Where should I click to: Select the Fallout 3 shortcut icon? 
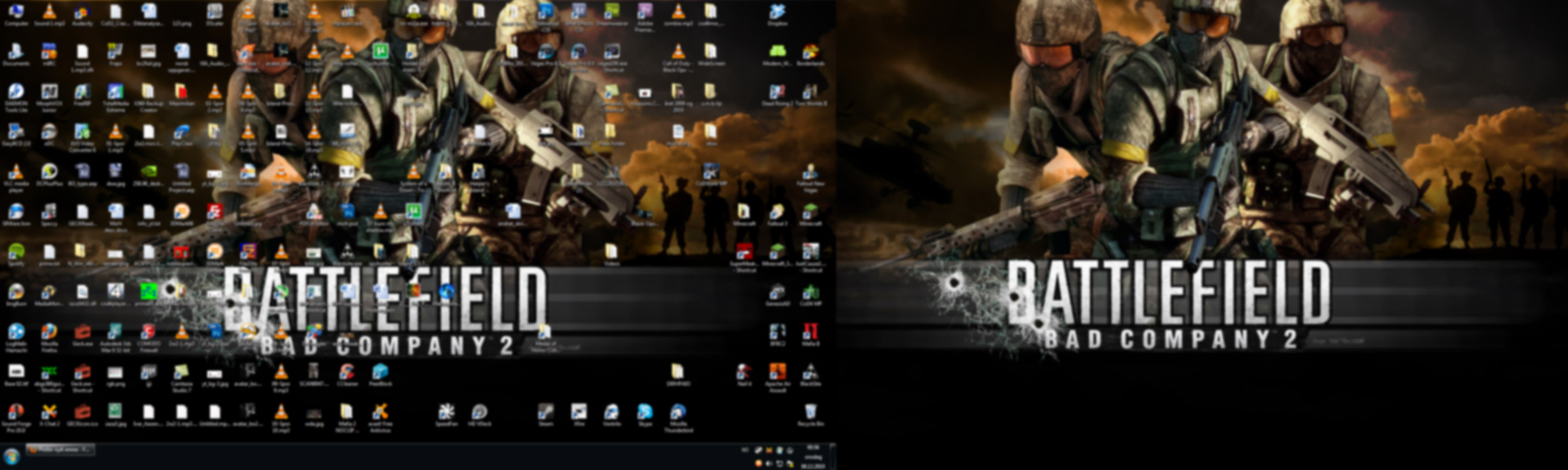coord(777,215)
